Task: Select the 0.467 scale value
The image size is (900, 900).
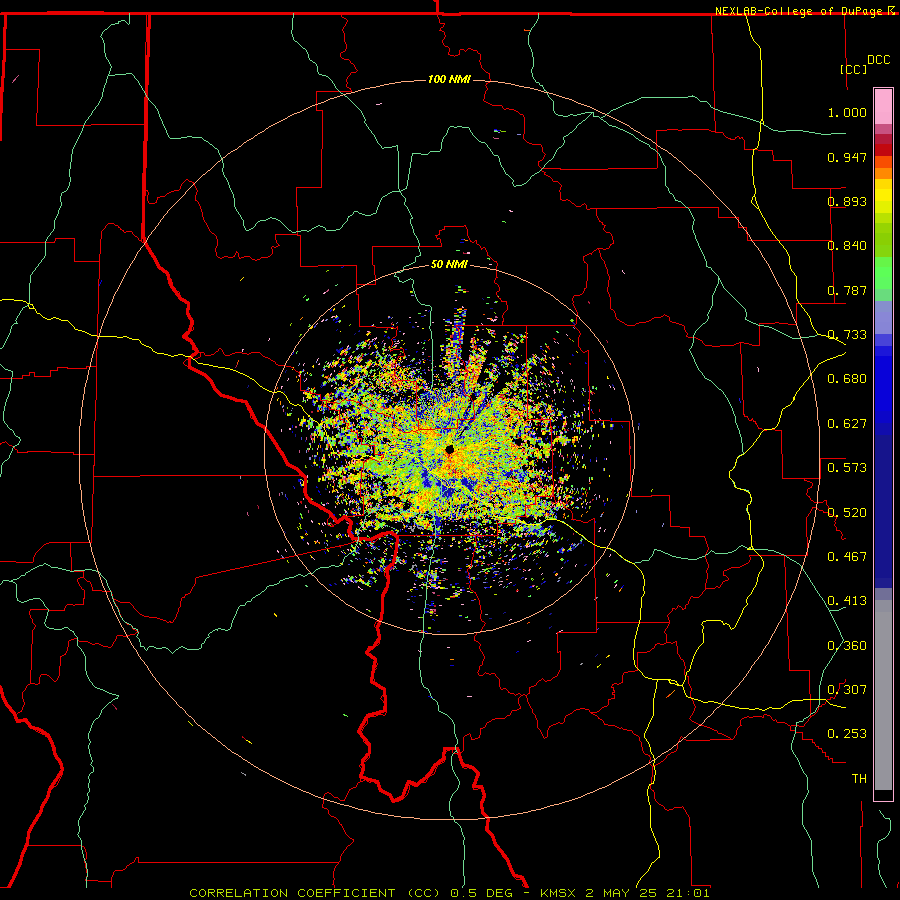Action: (x=847, y=557)
